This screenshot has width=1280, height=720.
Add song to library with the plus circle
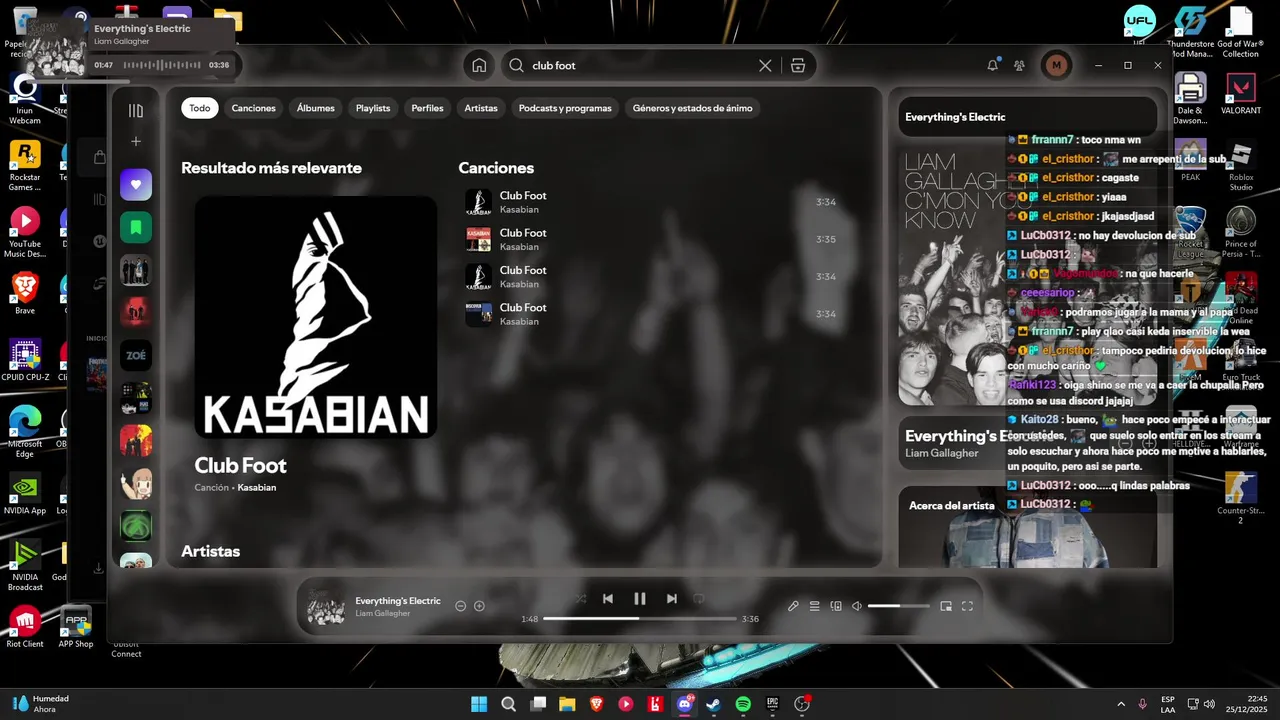coord(479,606)
